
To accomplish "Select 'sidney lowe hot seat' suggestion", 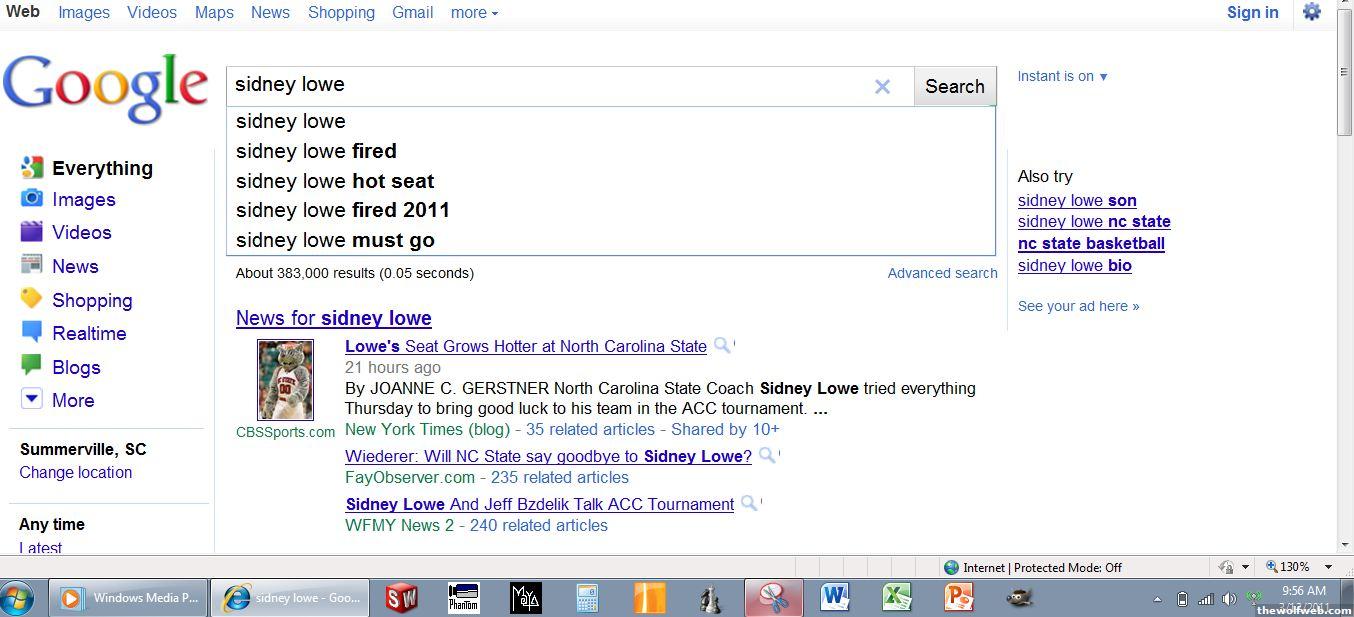I will (335, 181).
